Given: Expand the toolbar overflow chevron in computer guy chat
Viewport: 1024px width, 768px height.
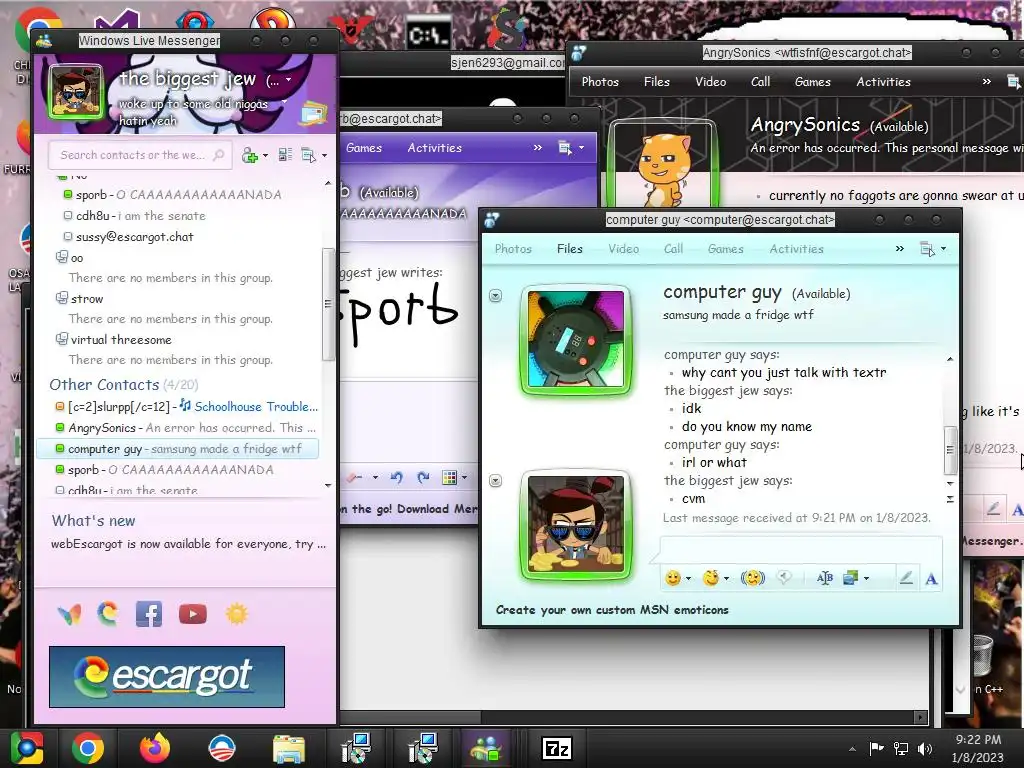Looking at the screenshot, I should pyautogui.click(x=899, y=249).
